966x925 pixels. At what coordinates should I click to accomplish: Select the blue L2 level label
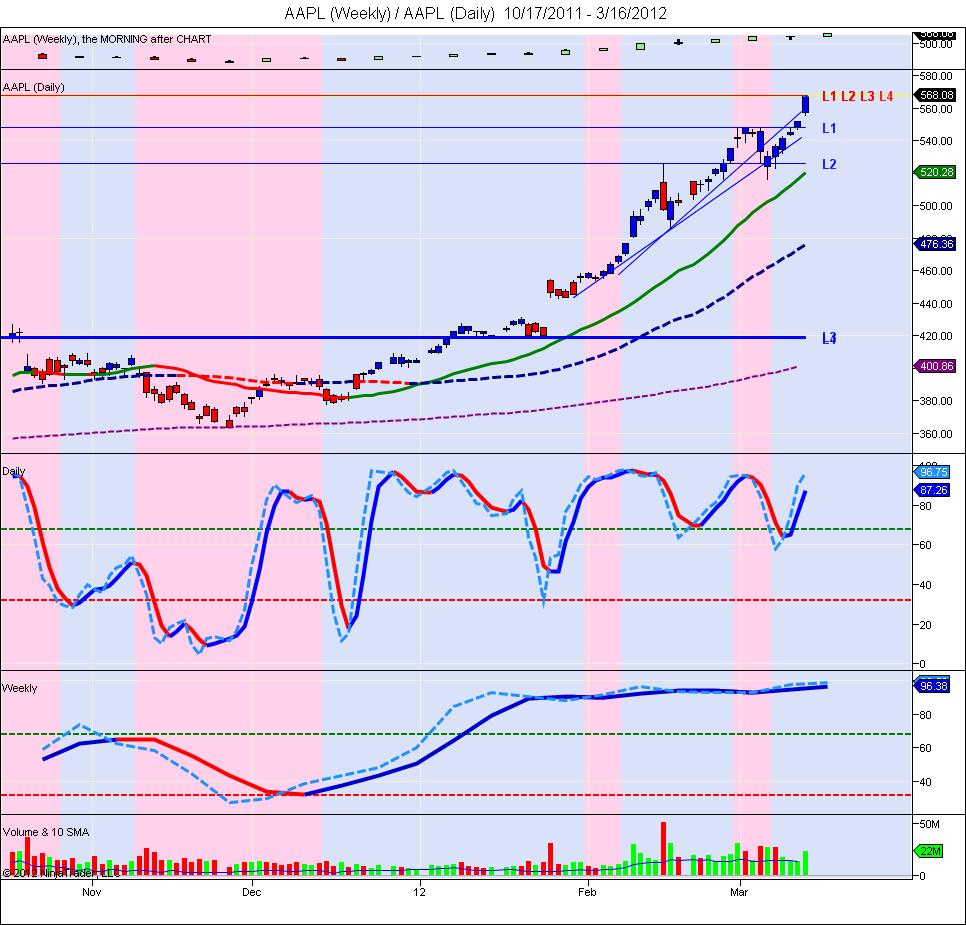829,164
